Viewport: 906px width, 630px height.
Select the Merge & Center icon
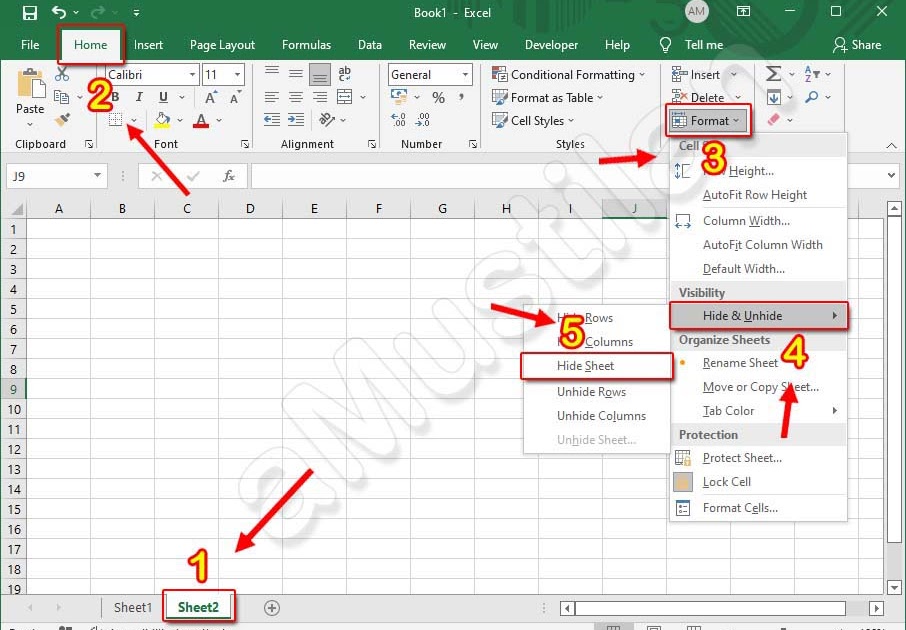[345, 98]
